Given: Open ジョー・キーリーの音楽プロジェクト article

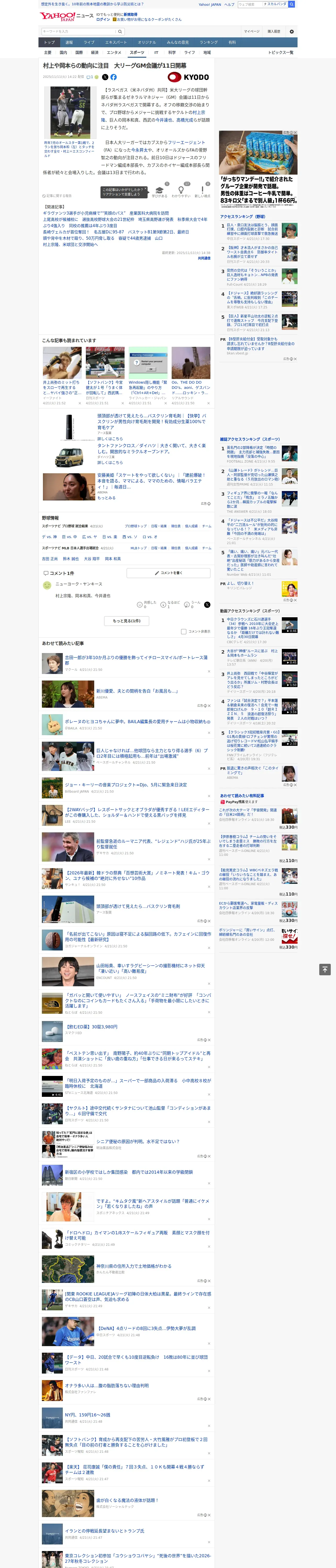Looking at the screenshot, I should click(126, 785).
